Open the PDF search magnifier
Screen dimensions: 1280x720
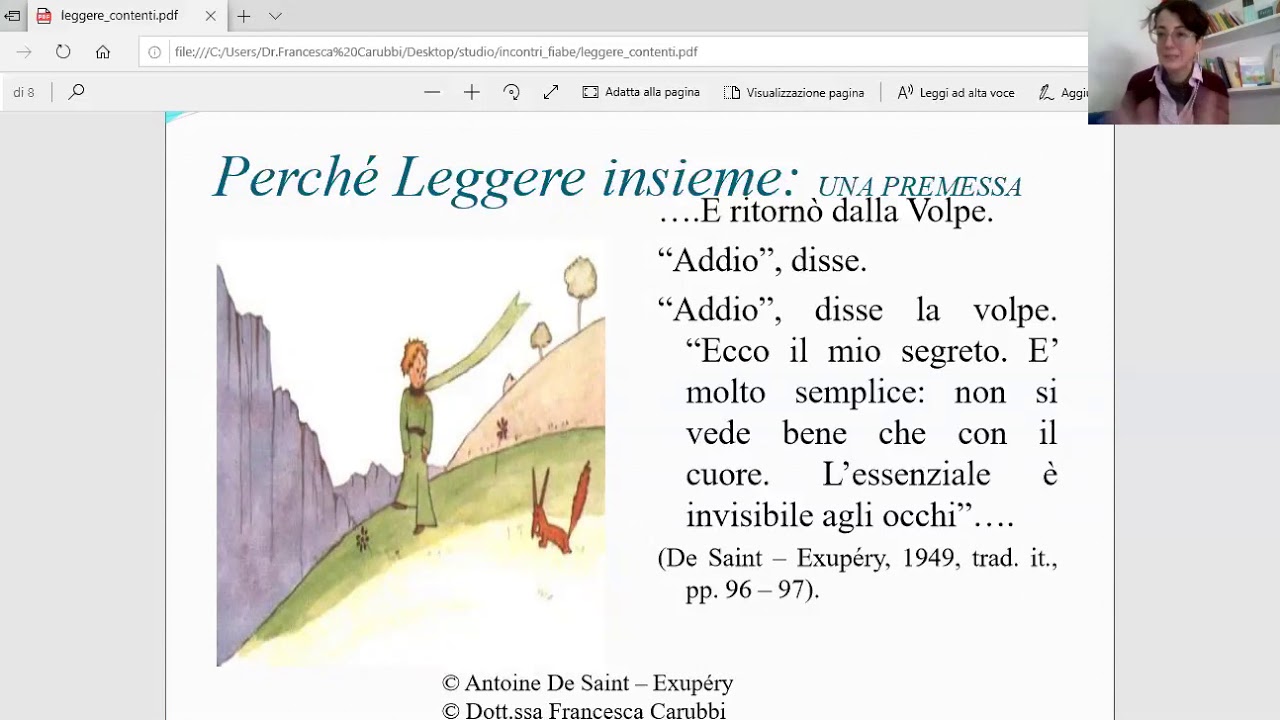76,92
